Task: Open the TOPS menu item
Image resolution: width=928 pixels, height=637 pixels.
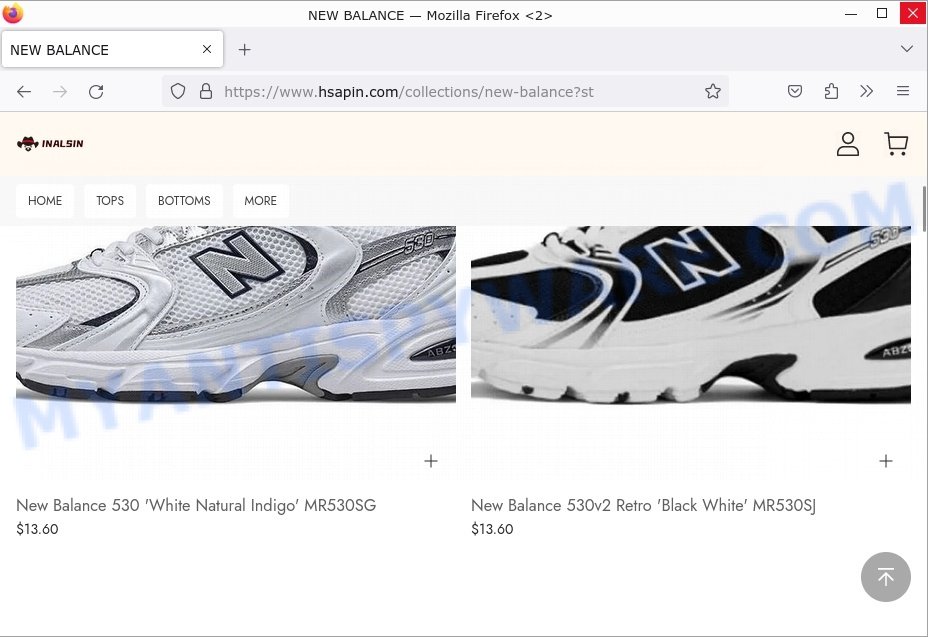Action: (110, 201)
